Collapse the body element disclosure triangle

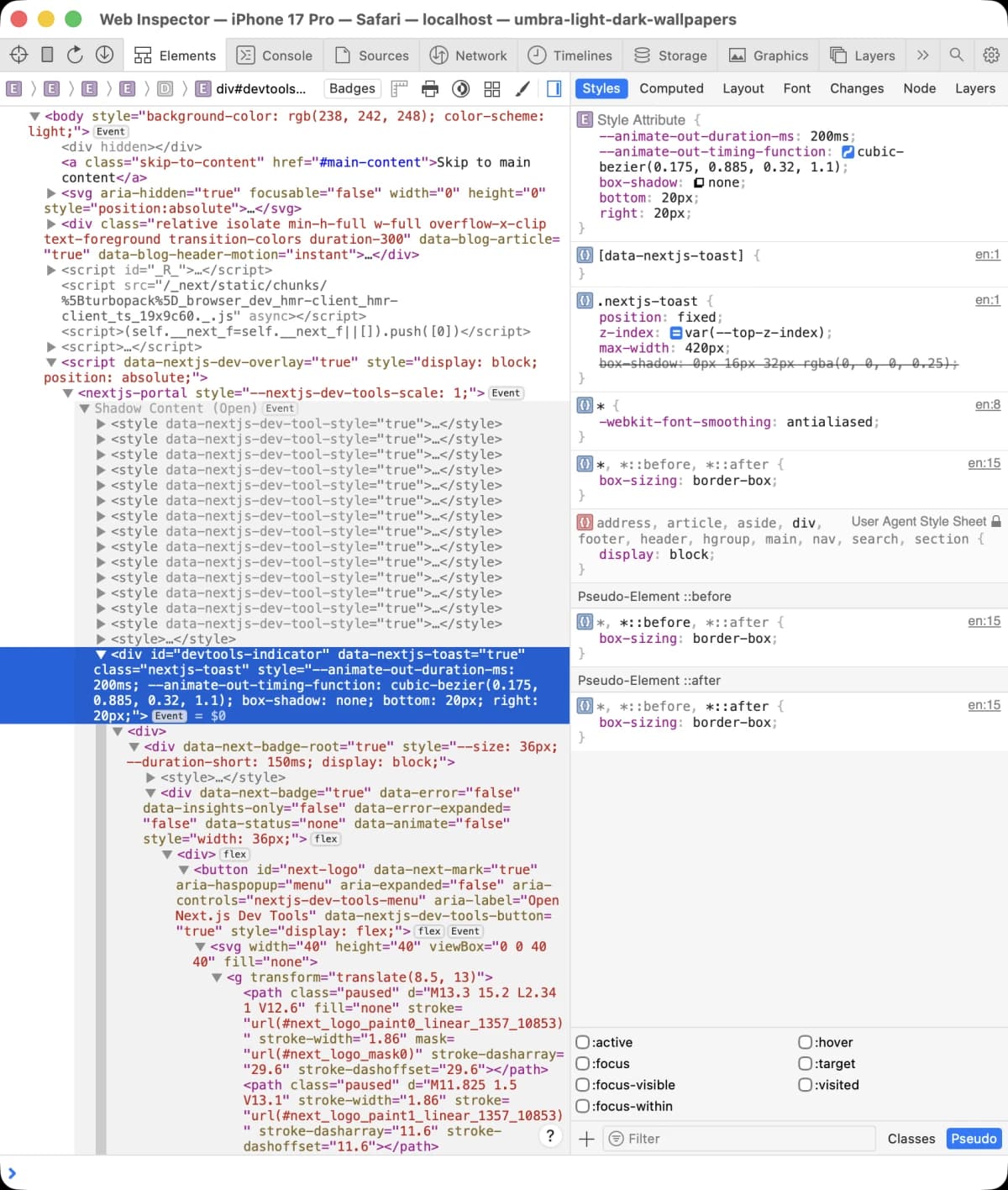tap(34, 116)
